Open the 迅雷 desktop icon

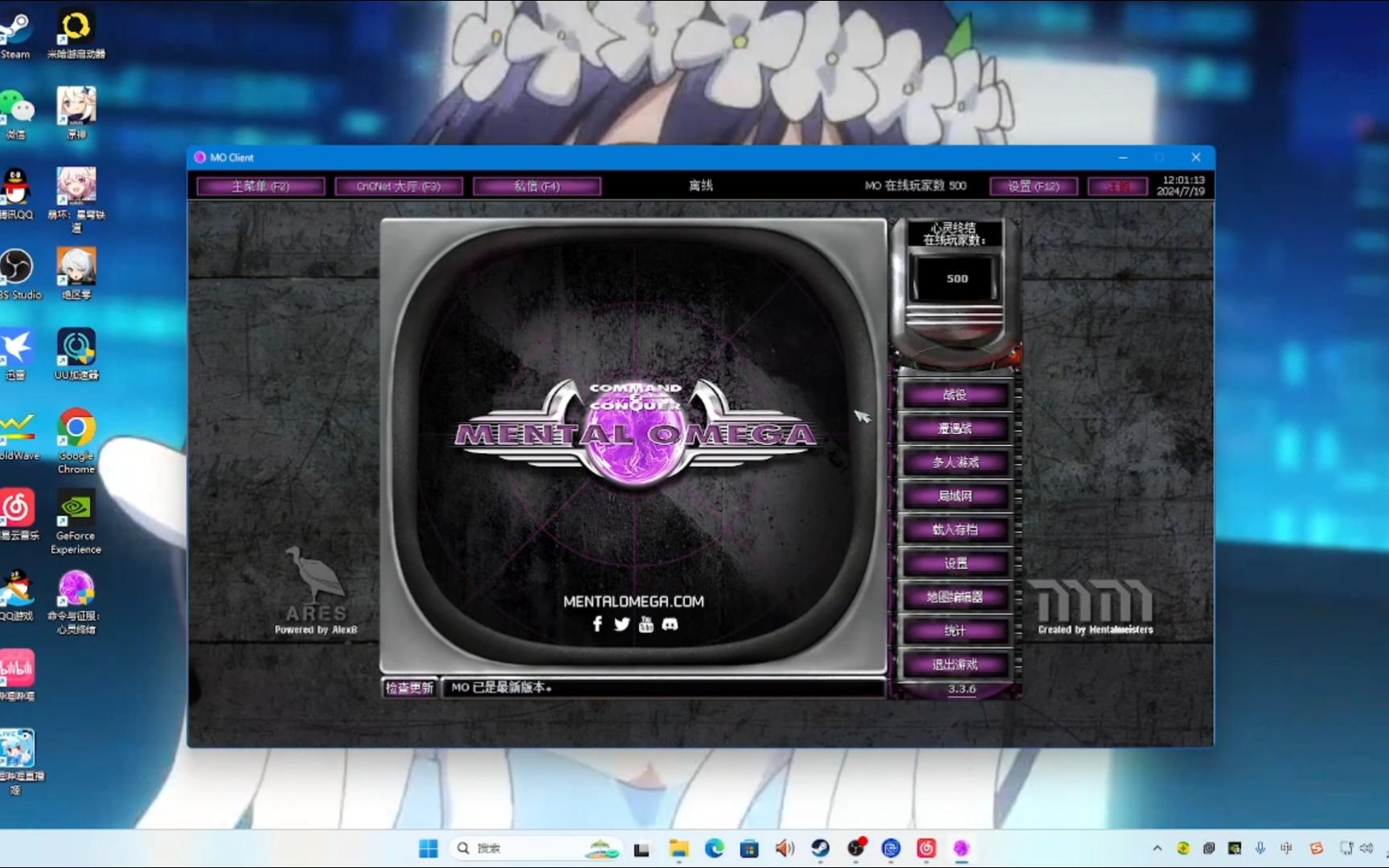pos(15,354)
